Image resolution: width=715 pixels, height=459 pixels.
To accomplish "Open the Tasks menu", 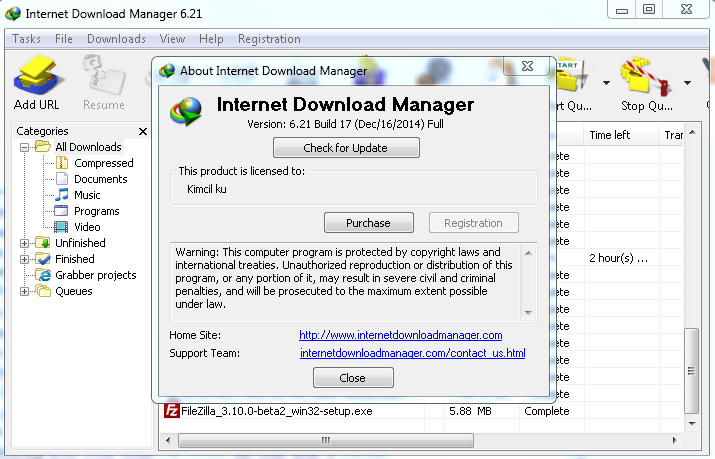I will (x=26, y=39).
